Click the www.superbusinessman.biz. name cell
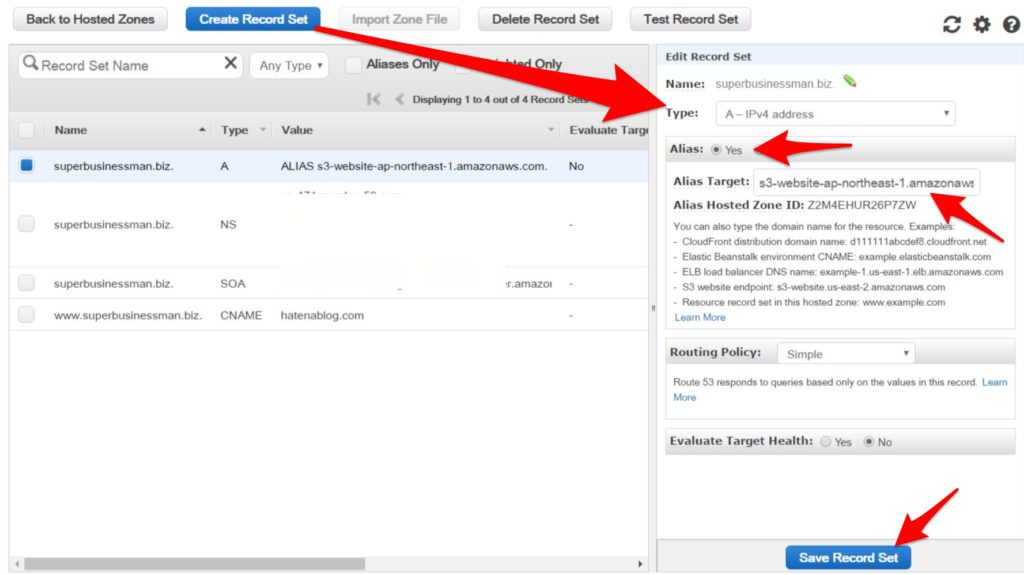This screenshot has width=1024, height=575. (128, 315)
